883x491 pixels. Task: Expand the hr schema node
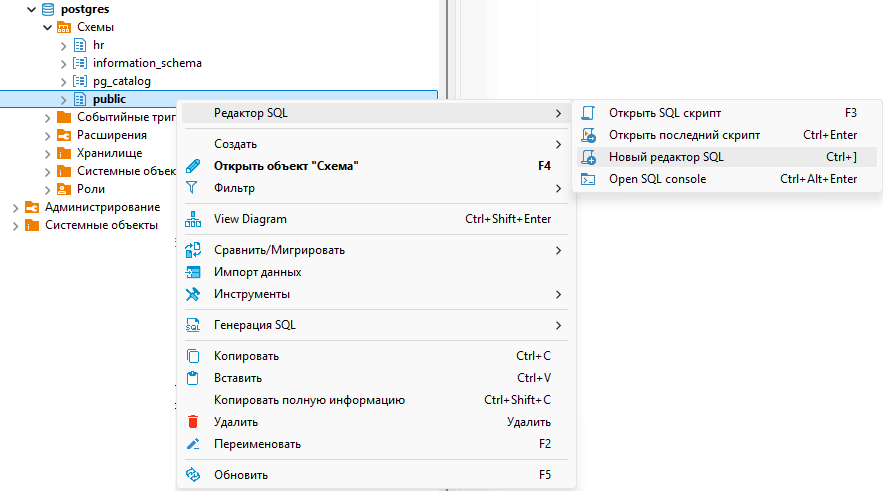[x=64, y=46]
